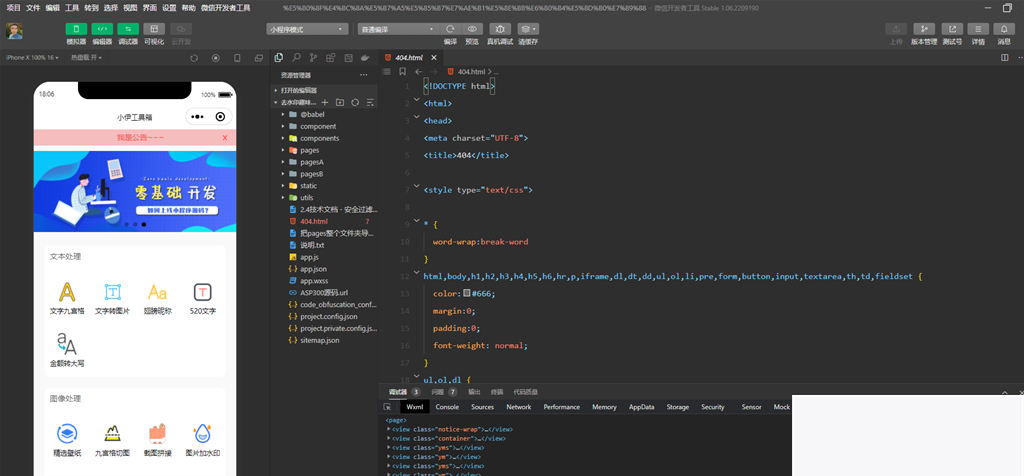Toggle the 编辑器 editor panel button
The image size is (1024, 476).
tap(102, 29)
